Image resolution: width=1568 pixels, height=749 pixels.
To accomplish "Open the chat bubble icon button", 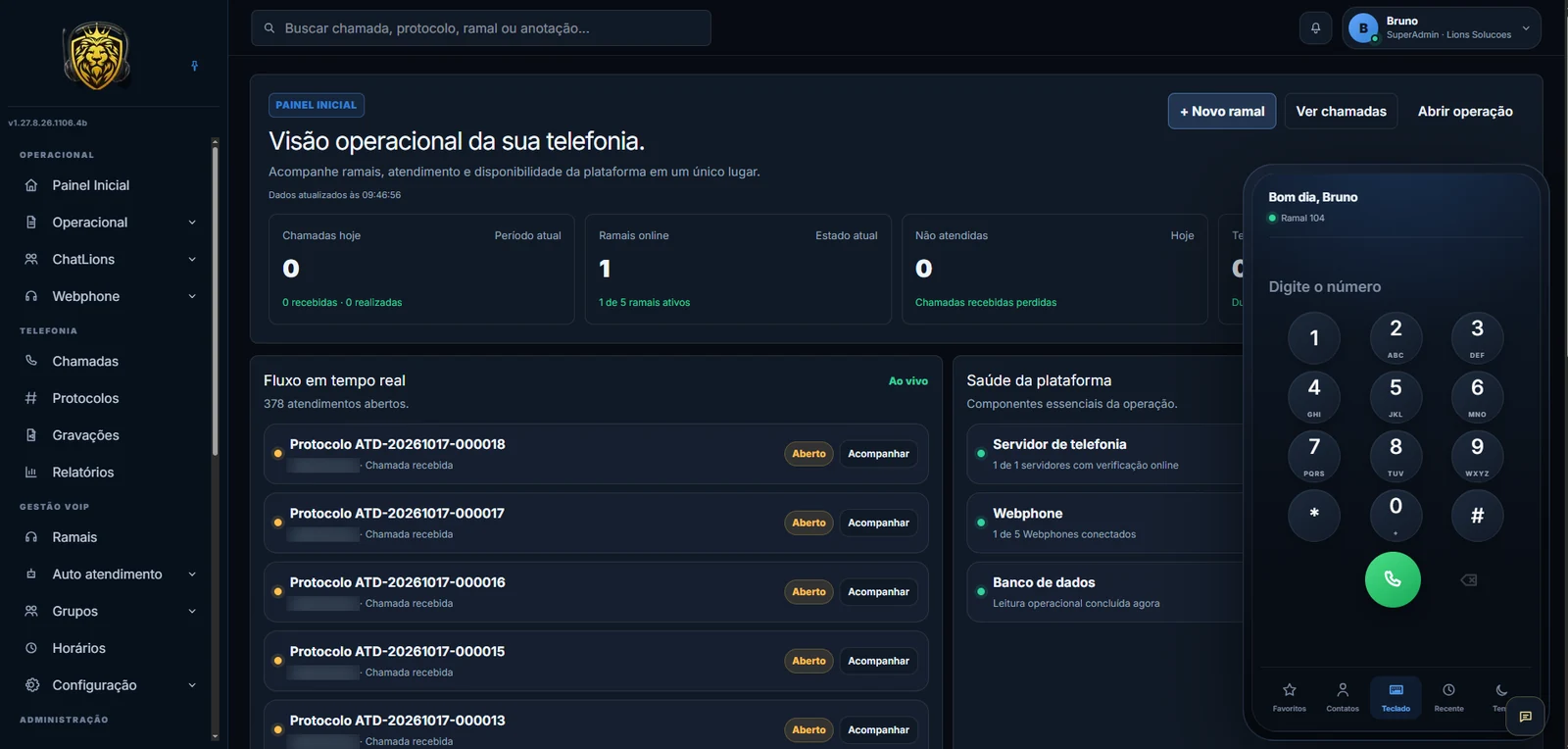I will (x=1525, y=717).
